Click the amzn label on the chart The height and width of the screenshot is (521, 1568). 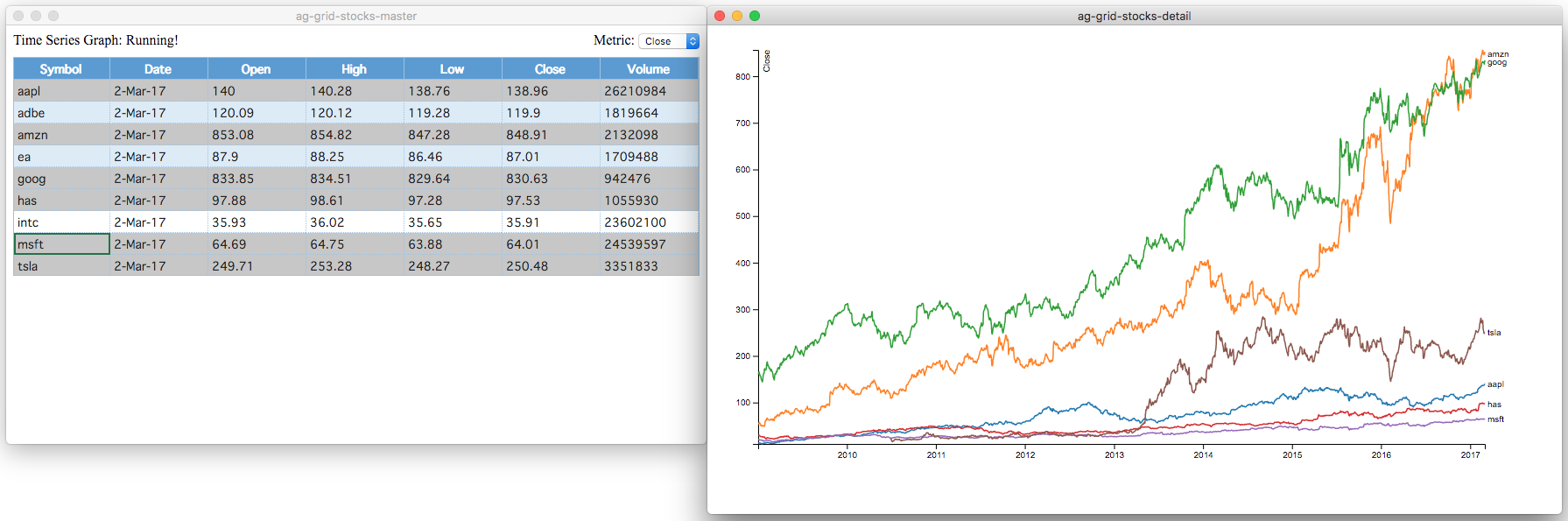click(x=1498, y=54)
